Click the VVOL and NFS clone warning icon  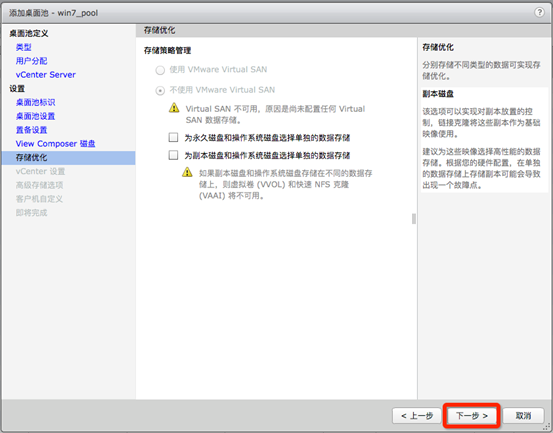tap(187, 172)
